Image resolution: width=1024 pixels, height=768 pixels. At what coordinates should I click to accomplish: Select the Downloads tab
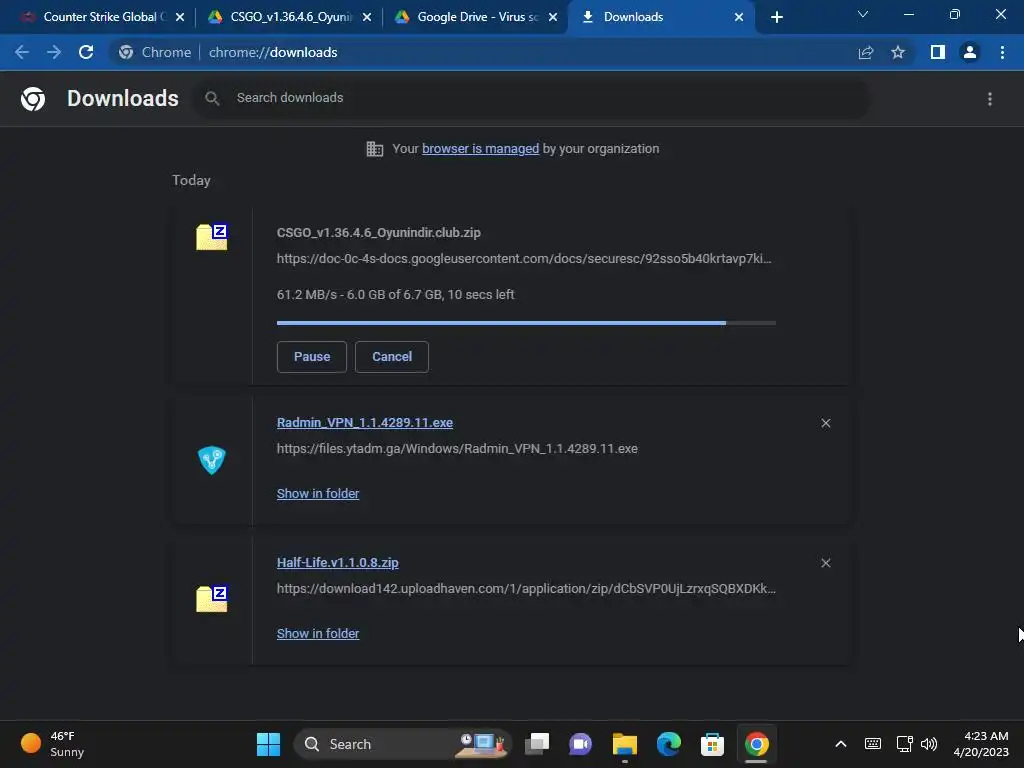click(x=660, y=17)
